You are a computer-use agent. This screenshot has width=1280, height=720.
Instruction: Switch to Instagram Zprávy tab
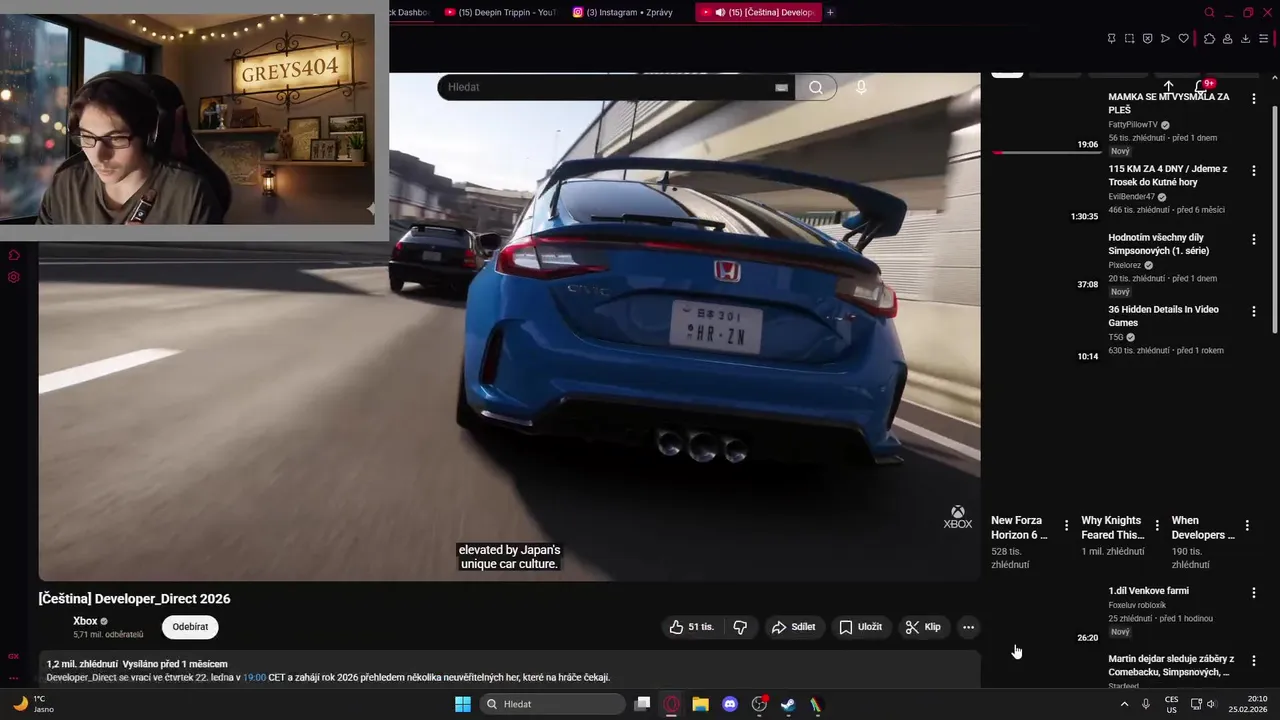[x=628, y=12]
